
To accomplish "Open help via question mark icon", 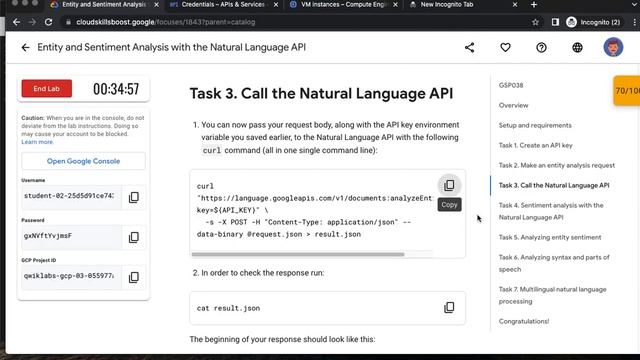I will click(x=541, y=47).
